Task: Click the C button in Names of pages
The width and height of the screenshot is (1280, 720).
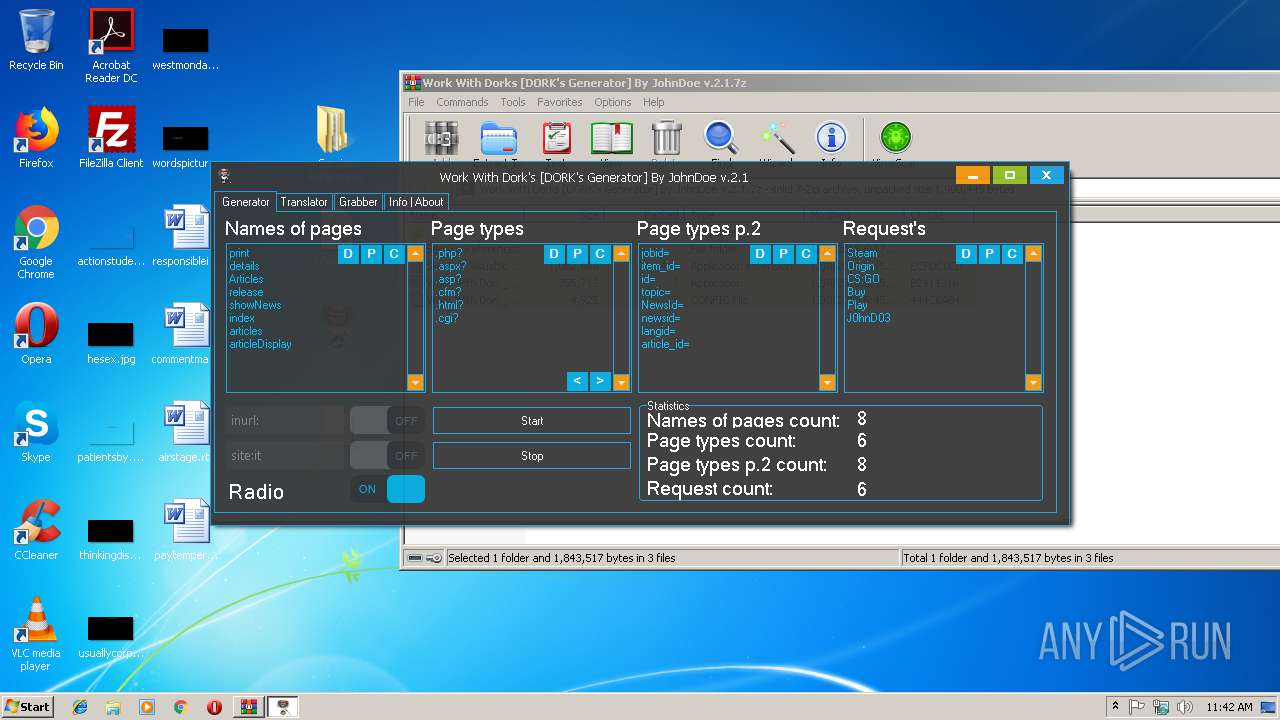Action: 394,254
